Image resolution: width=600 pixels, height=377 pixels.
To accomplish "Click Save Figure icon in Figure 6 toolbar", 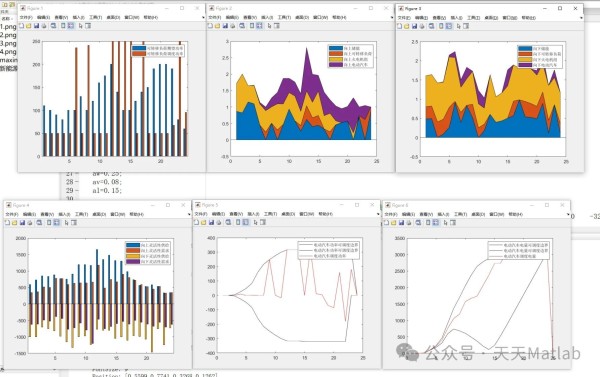I will [401, 223].
